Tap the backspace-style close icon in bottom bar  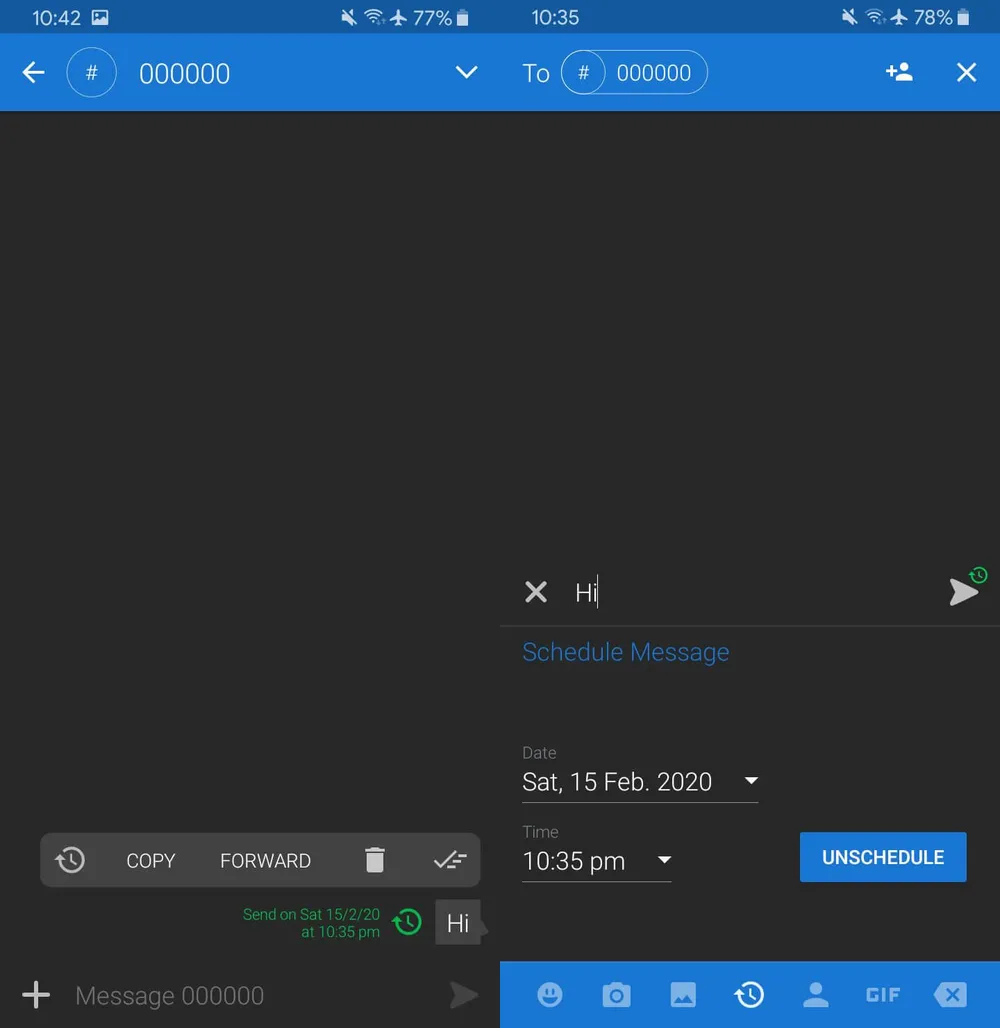950,995
